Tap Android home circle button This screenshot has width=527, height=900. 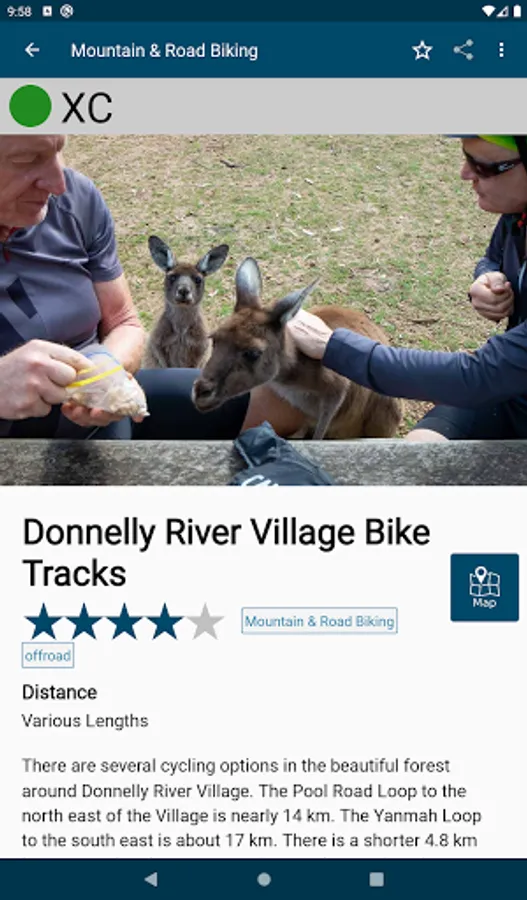point(264,879)
